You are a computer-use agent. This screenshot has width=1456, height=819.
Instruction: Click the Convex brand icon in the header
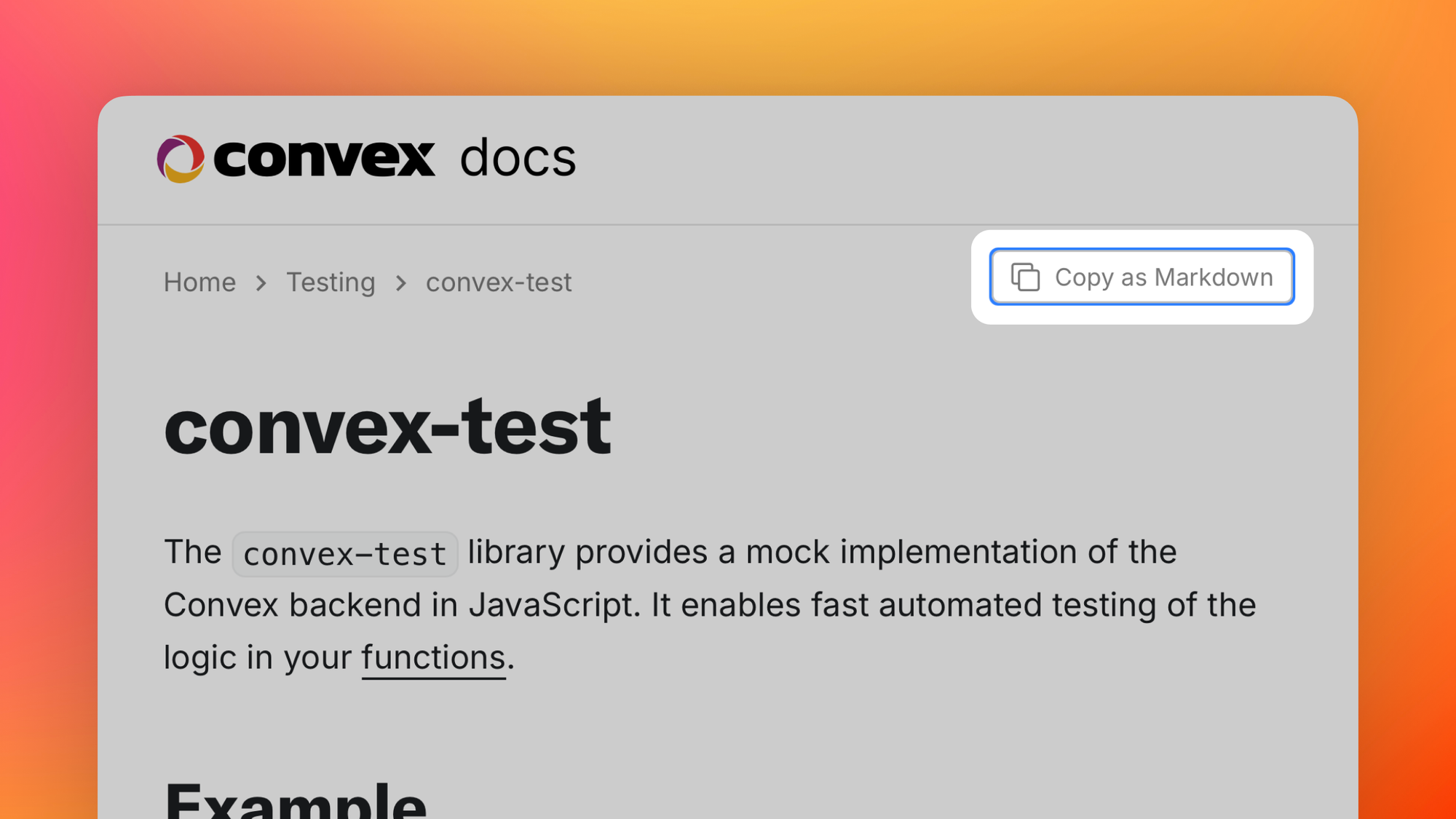click(181, 157)
